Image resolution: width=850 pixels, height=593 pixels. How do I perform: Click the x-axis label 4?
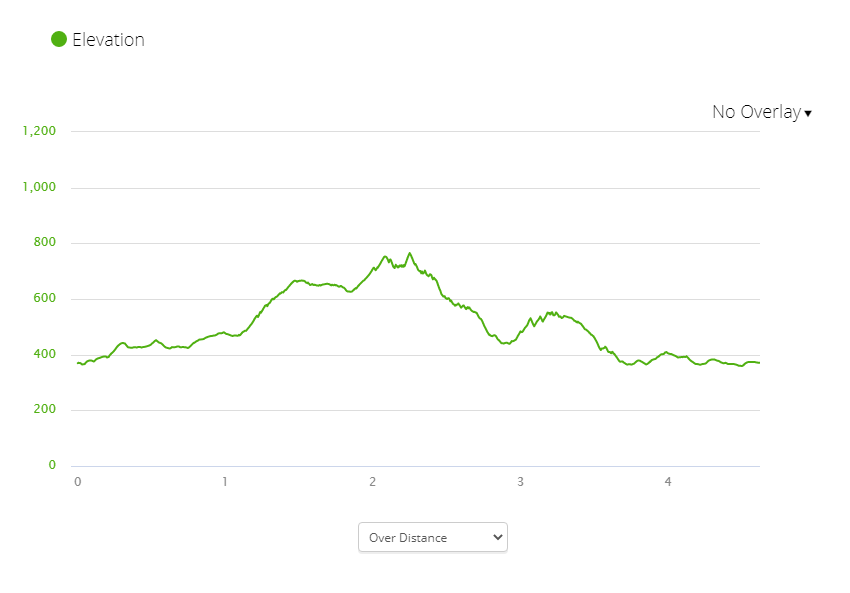[668, 482]
